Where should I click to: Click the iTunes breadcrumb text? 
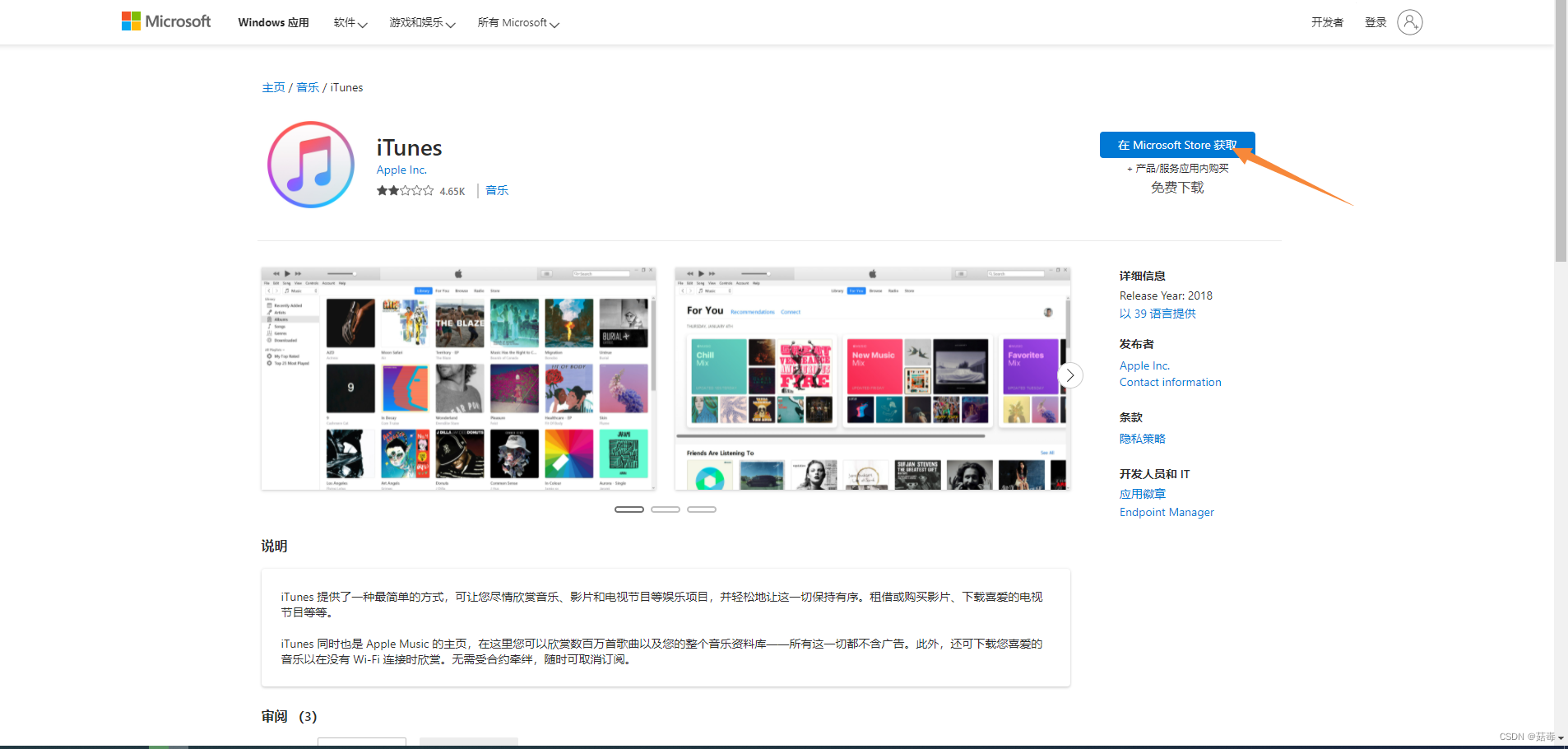346,87
